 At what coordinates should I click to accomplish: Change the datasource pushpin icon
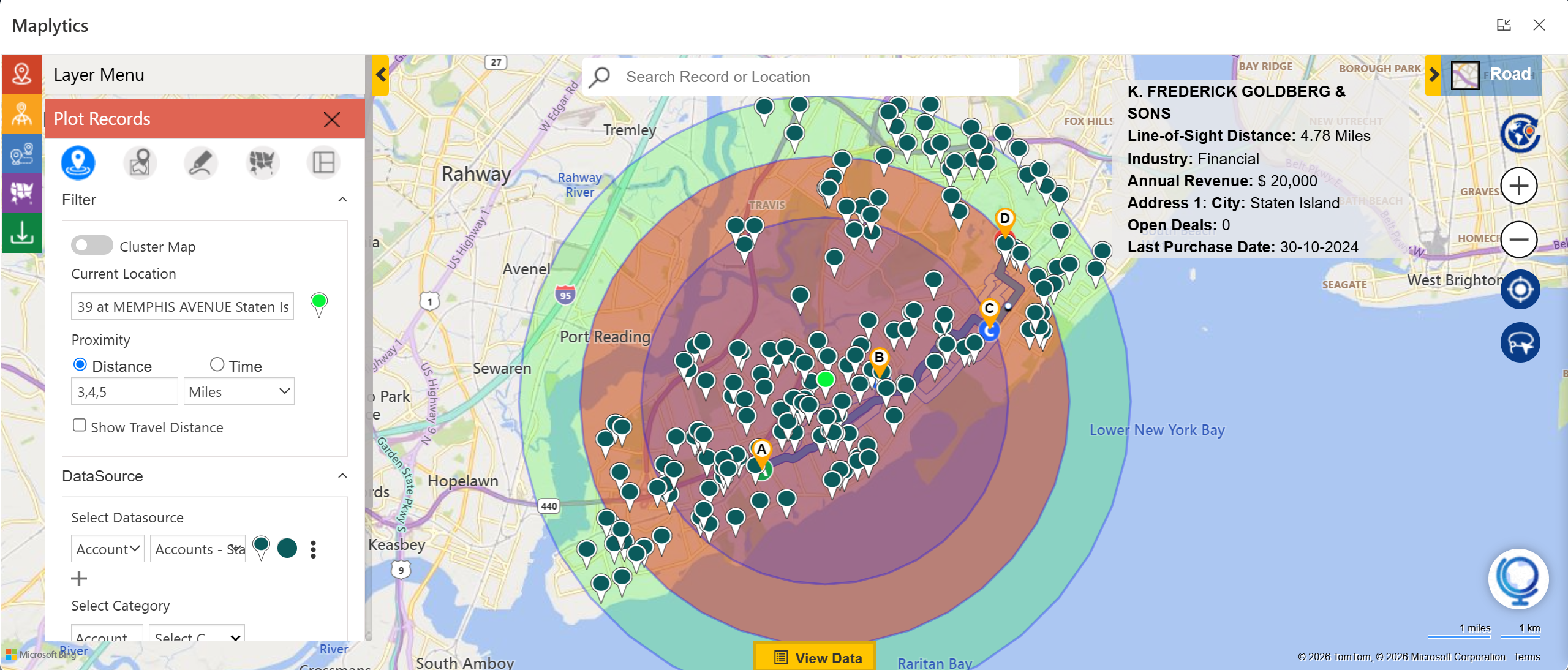[x=261, y=548]
